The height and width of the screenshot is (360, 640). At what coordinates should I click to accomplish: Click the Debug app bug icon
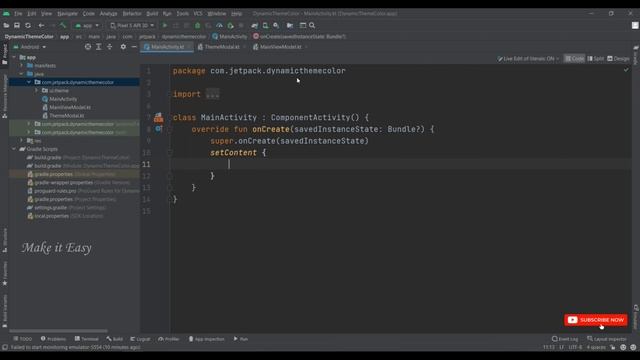(198, 25)
